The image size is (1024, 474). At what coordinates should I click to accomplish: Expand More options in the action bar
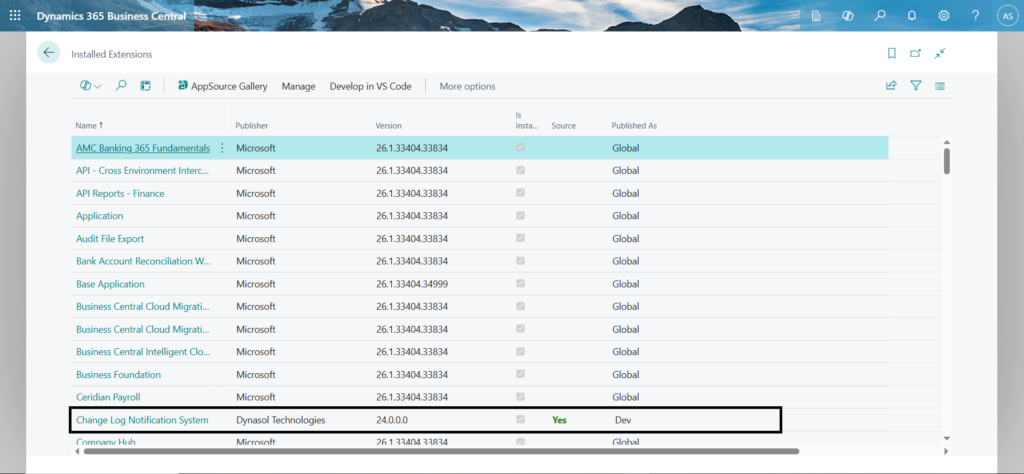click(x=467, y=86)
